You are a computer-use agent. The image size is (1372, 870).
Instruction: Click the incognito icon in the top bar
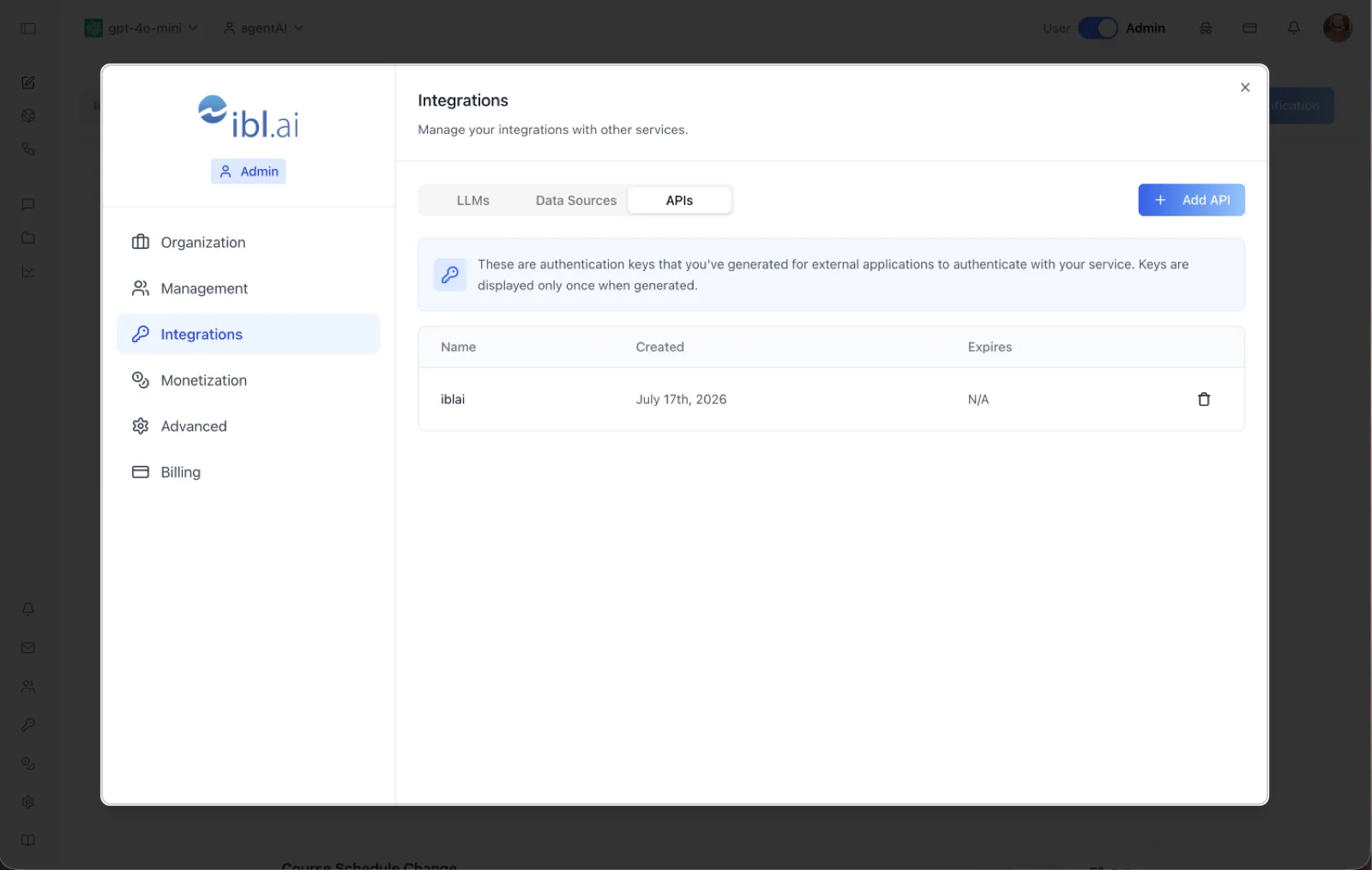(1206, 28)
